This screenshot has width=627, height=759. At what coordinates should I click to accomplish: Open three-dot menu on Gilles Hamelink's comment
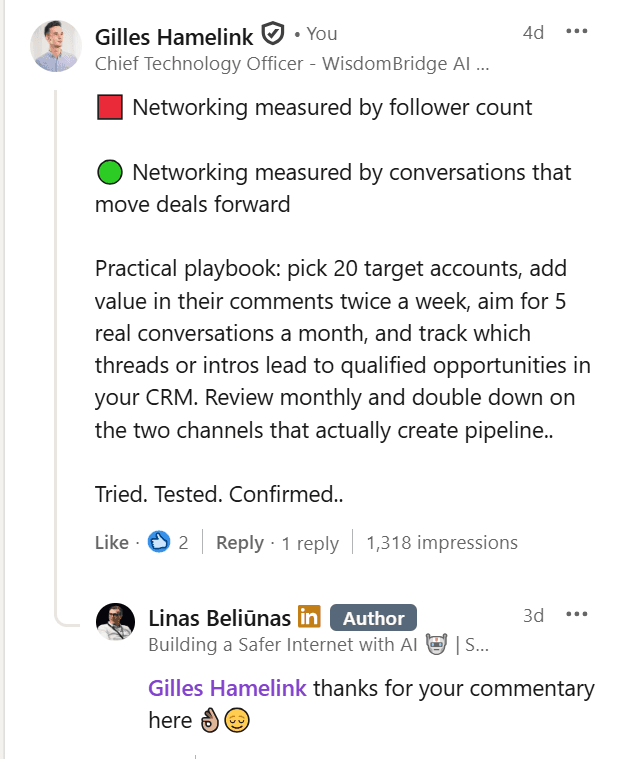(x=577, y=31)
